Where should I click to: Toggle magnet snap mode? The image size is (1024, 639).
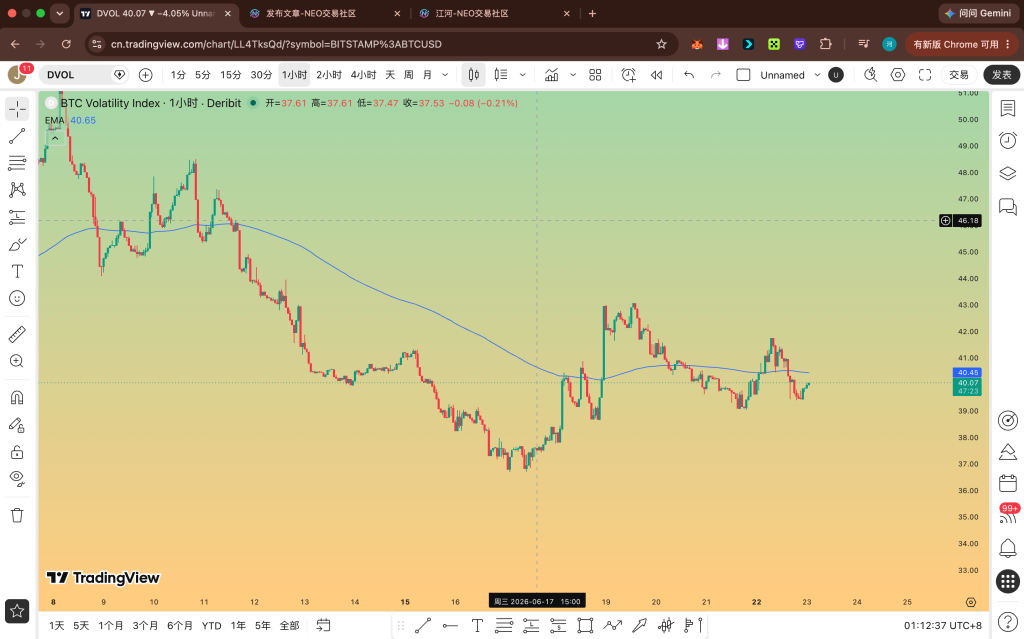(x=17, y=397)
